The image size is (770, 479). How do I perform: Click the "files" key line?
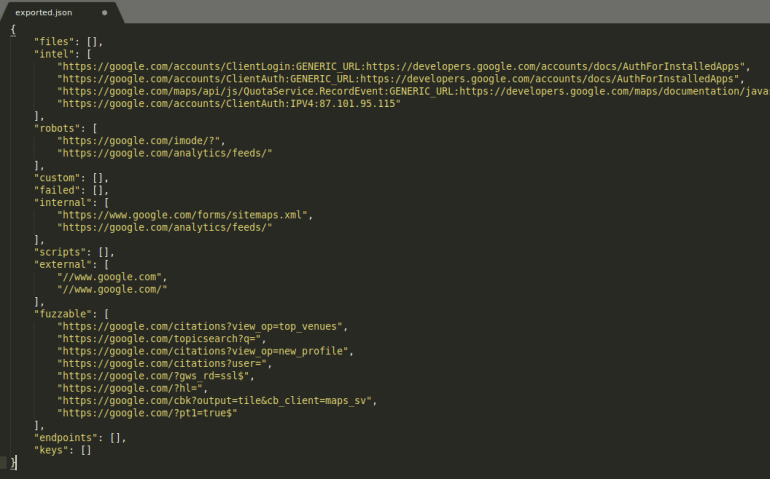[68, 42]
